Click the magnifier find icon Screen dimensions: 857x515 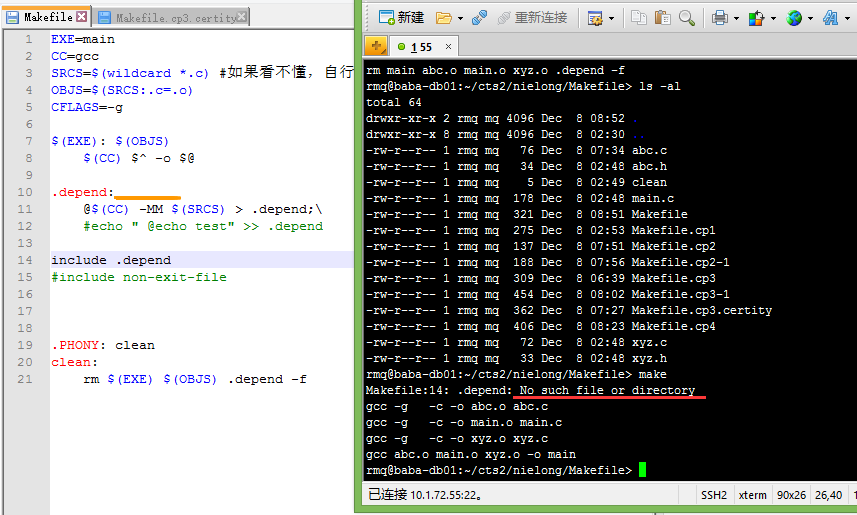point(687,18)
